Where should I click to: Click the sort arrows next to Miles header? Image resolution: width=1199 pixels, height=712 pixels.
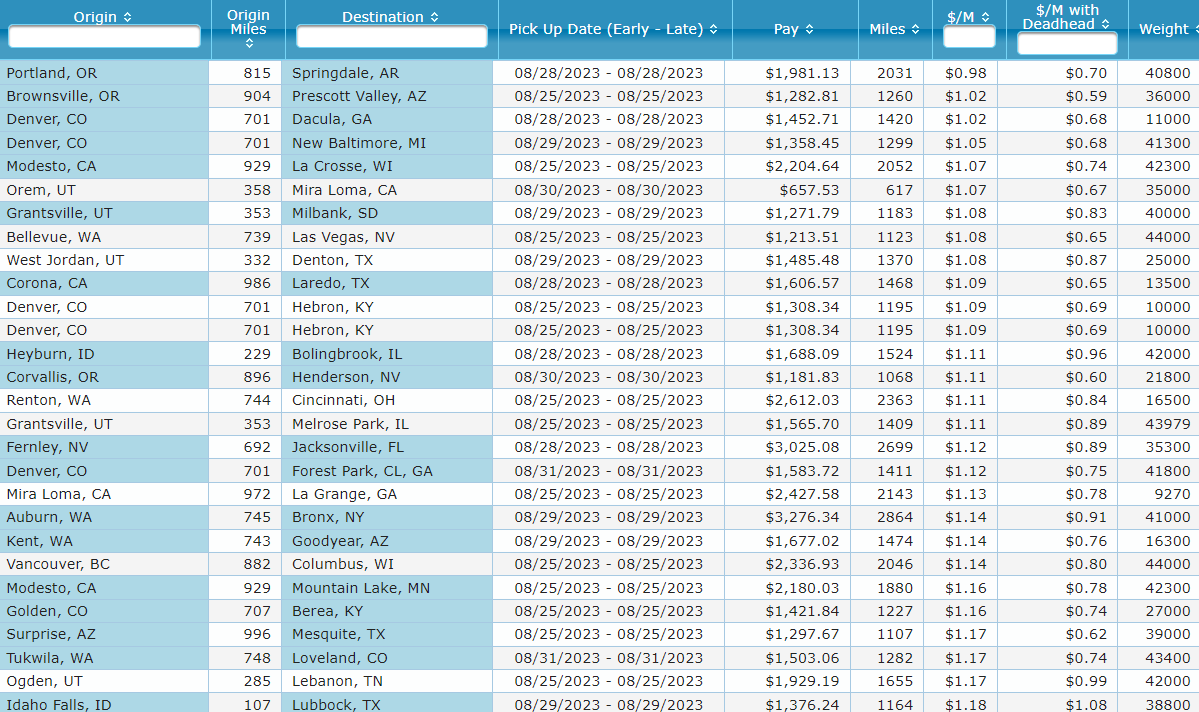click(915, 30)
